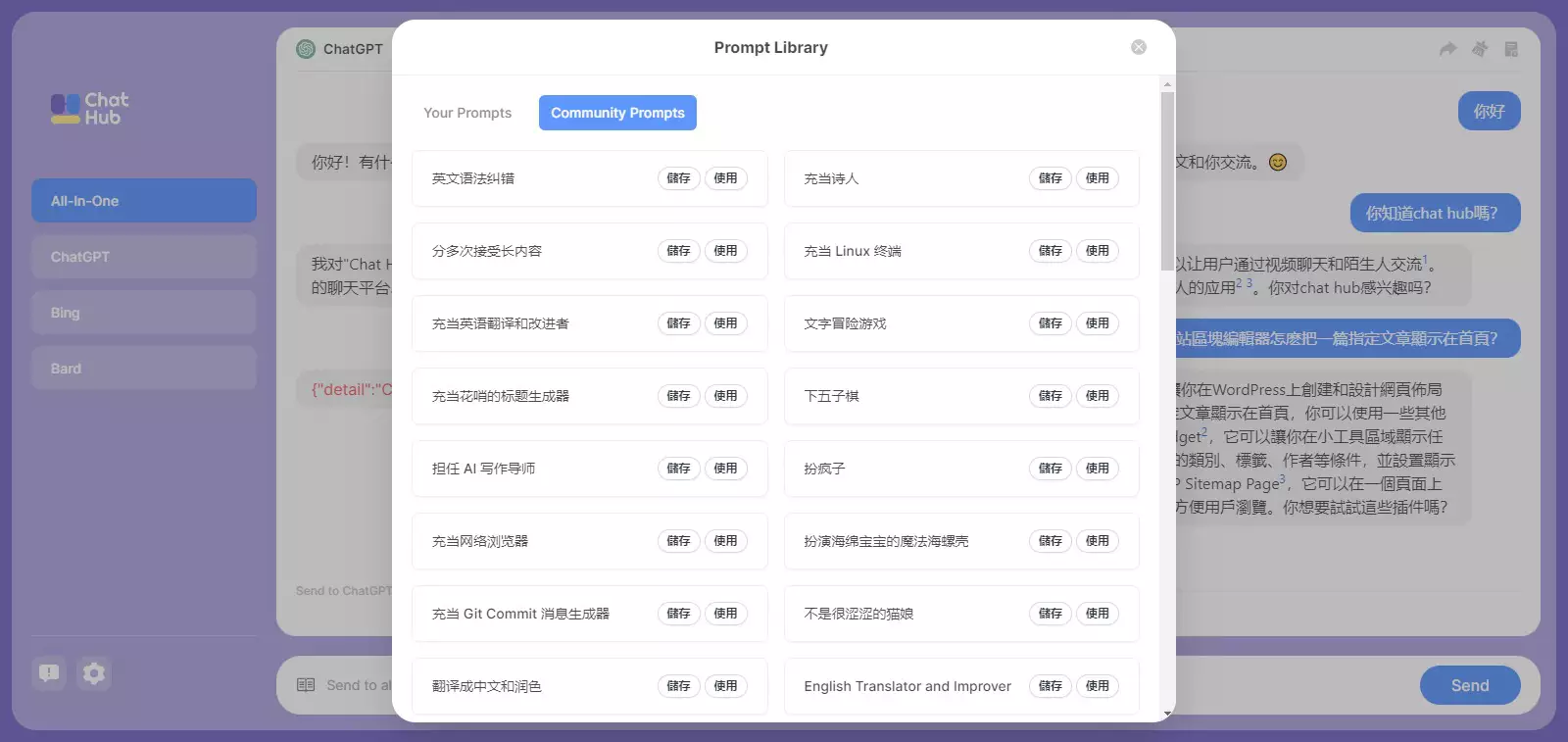Use the English Translator and Improver prompt
1568x742 pixels.
click(1098, 686)
